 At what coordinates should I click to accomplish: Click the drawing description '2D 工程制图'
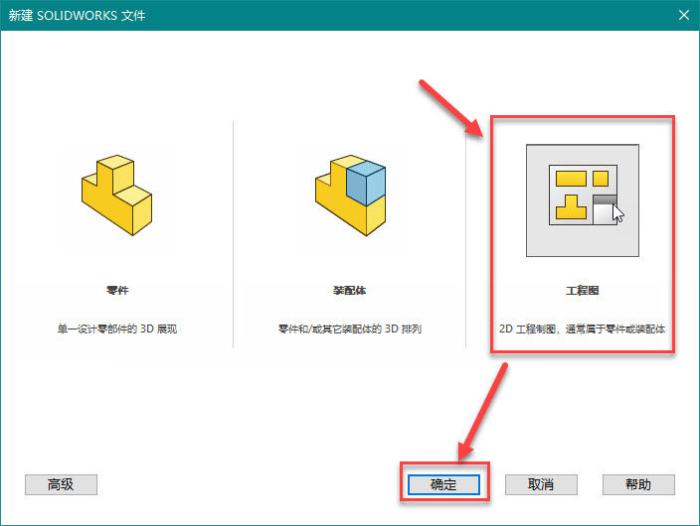point(582,328)
